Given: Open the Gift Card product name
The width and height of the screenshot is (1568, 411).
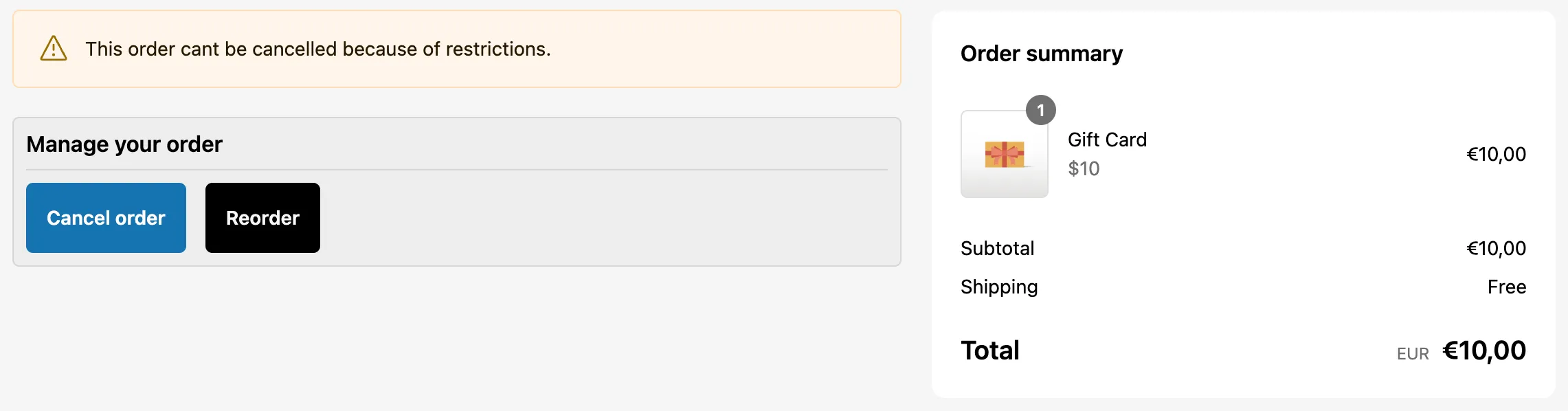Looking at the screenshot, I should (x=1107, y=140).
